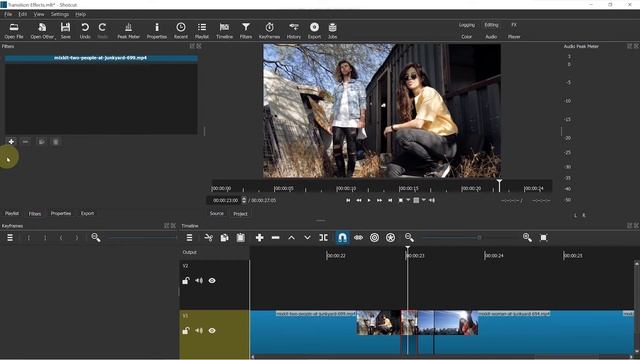Open the Edit menu
Image resolution: width=640 pixels, height=360 pixels.
[x=23, y=14]
